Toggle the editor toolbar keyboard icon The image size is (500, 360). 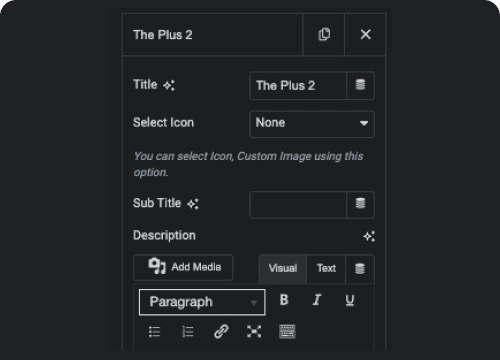point(287,332)
